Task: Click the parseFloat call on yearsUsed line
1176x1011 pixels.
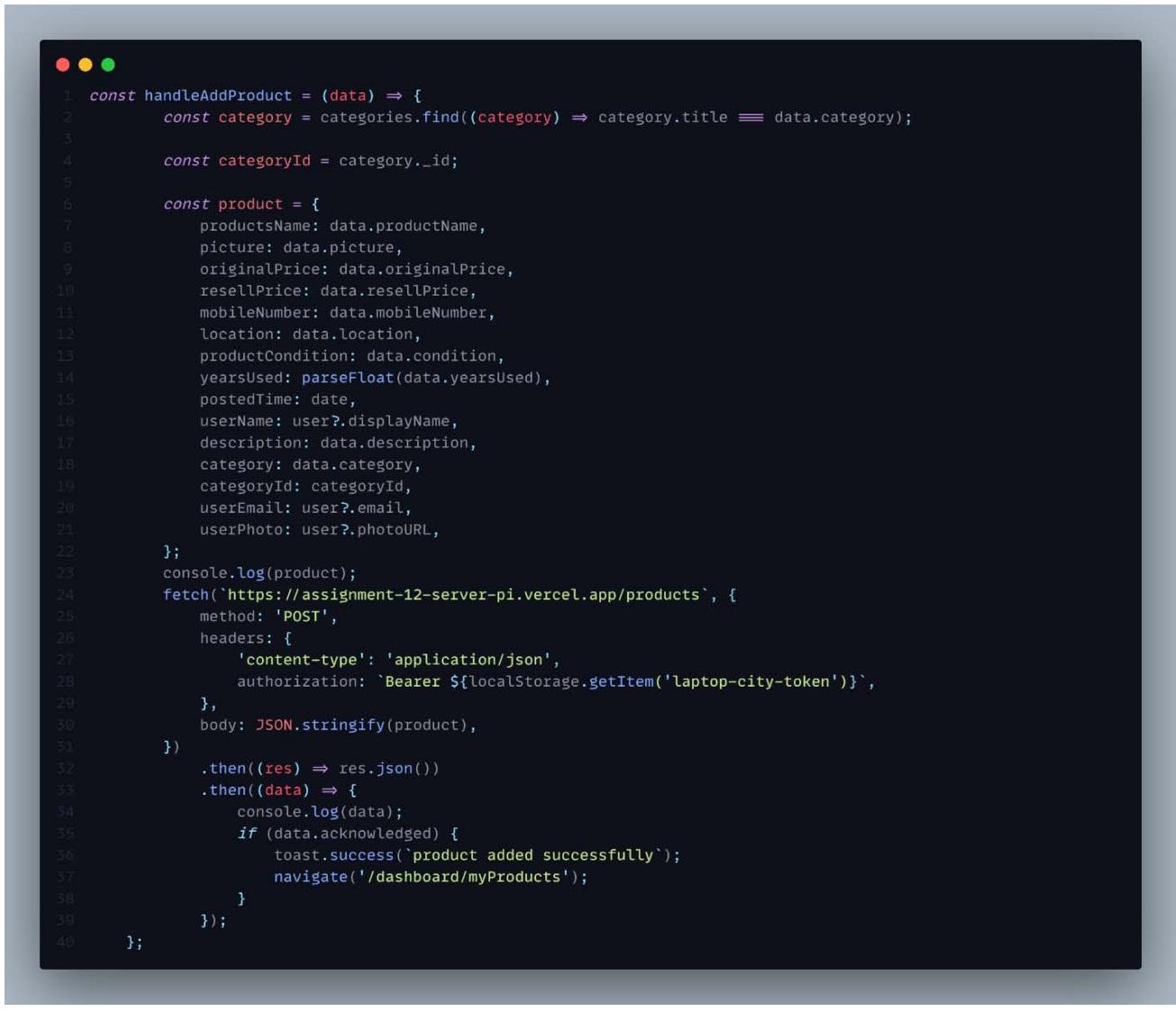Action: [347, 378]
